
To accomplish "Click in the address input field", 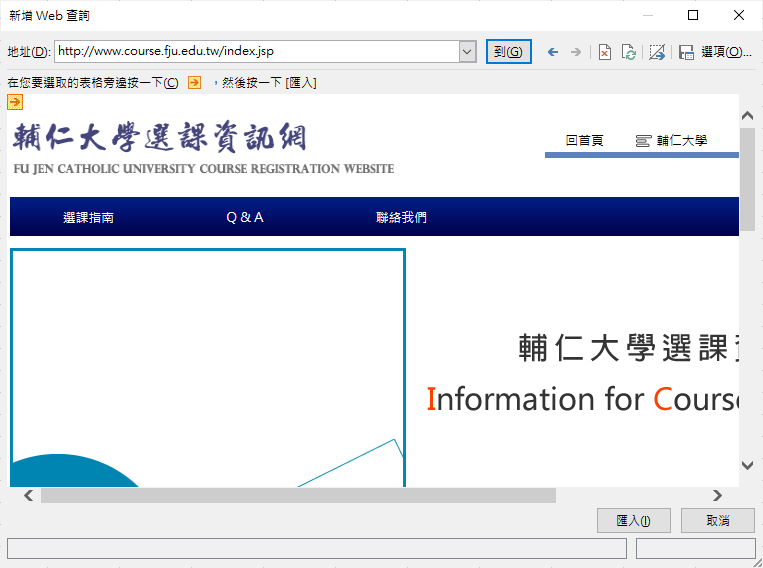I will pyautogui.click(x=257, y=52).
